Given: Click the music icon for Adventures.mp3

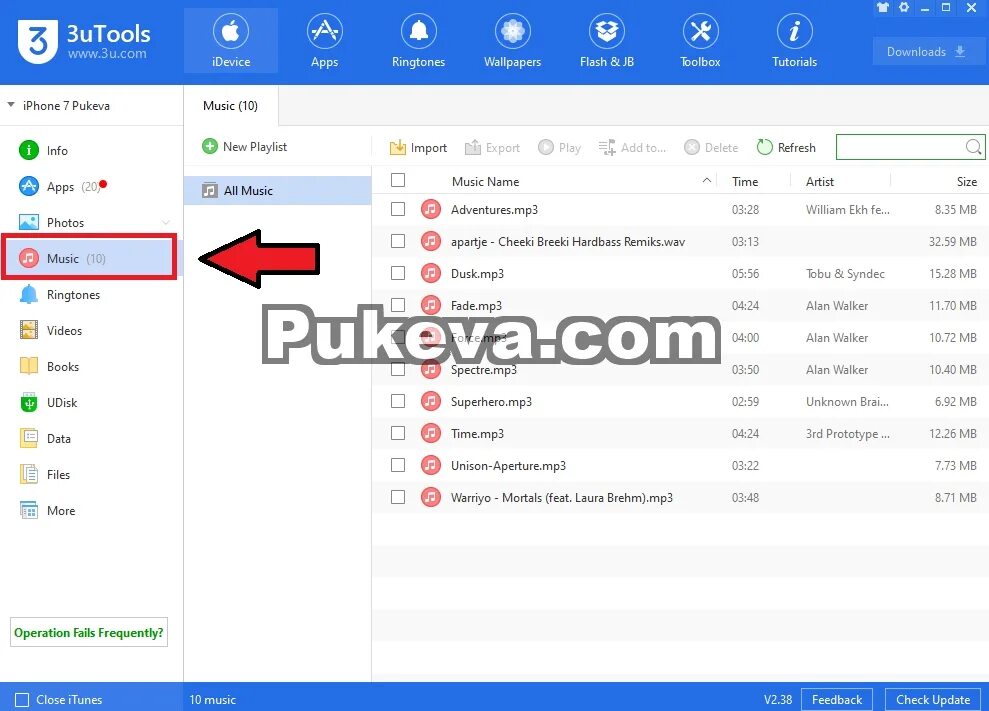Looking at the screenshot, I should [x=431, y=209].
